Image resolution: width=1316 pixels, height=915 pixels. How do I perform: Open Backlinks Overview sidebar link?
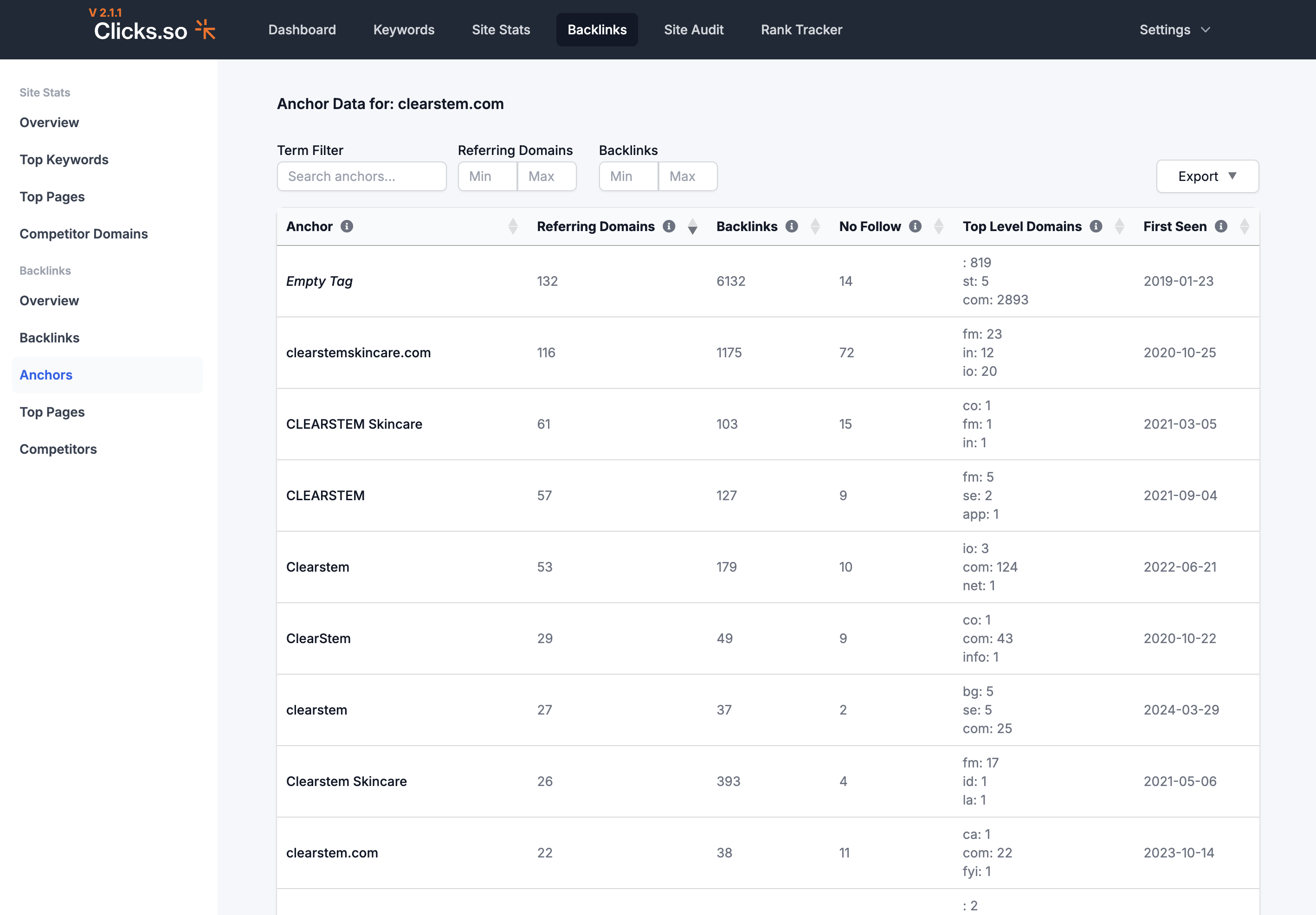(x=49, y=301)
